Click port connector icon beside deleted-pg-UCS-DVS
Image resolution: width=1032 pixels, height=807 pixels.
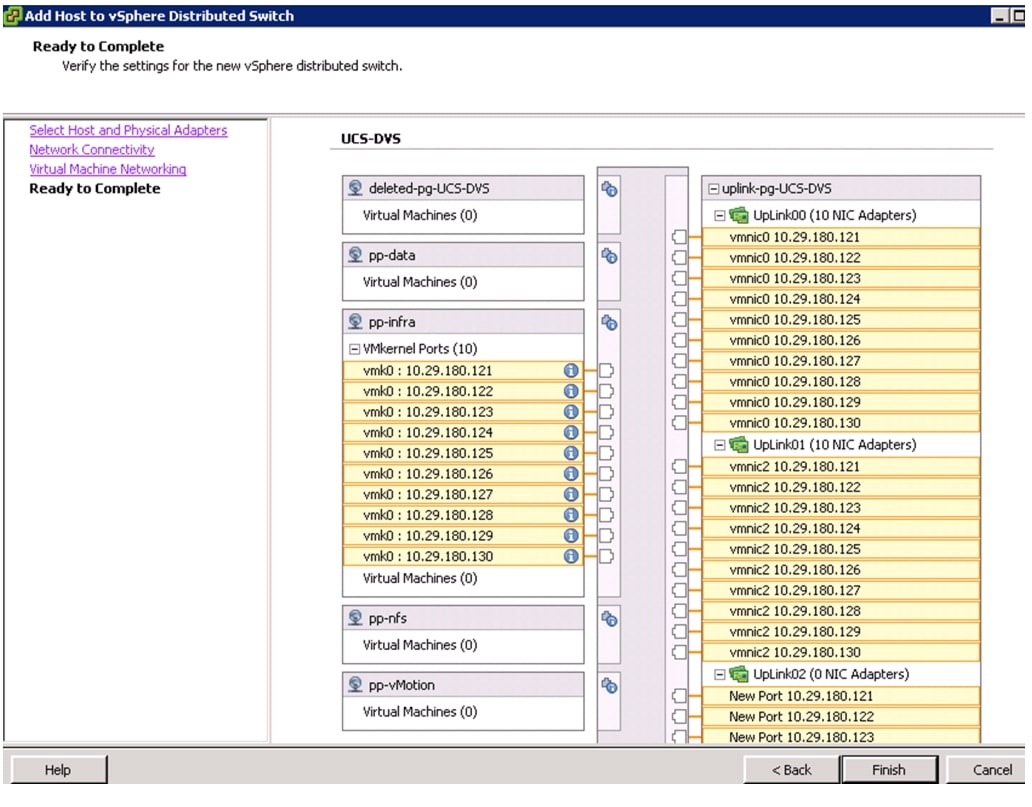609,190
